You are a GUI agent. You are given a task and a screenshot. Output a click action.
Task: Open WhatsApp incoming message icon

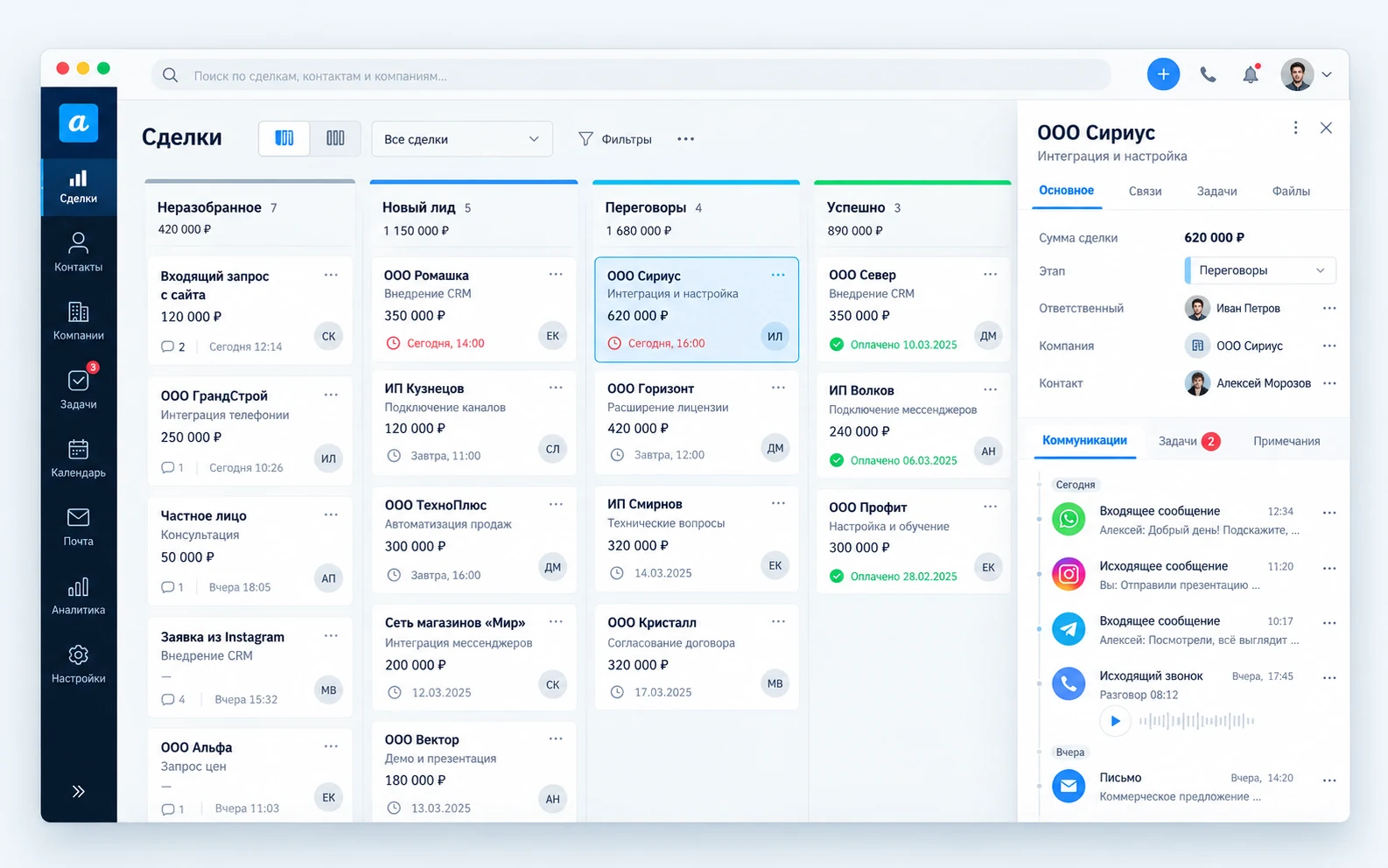(x=1069, y=519)
